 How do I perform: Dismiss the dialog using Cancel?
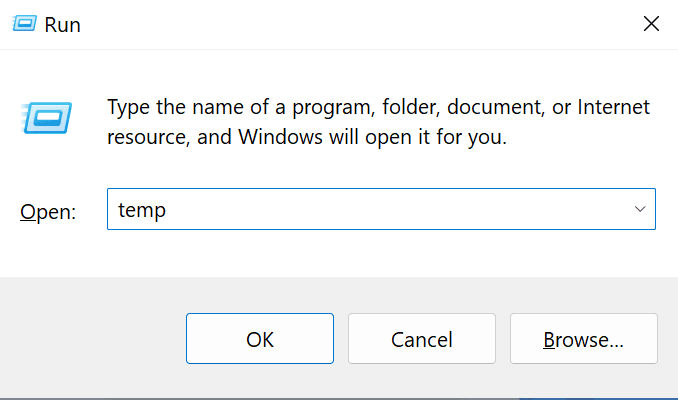coord(421,339)
